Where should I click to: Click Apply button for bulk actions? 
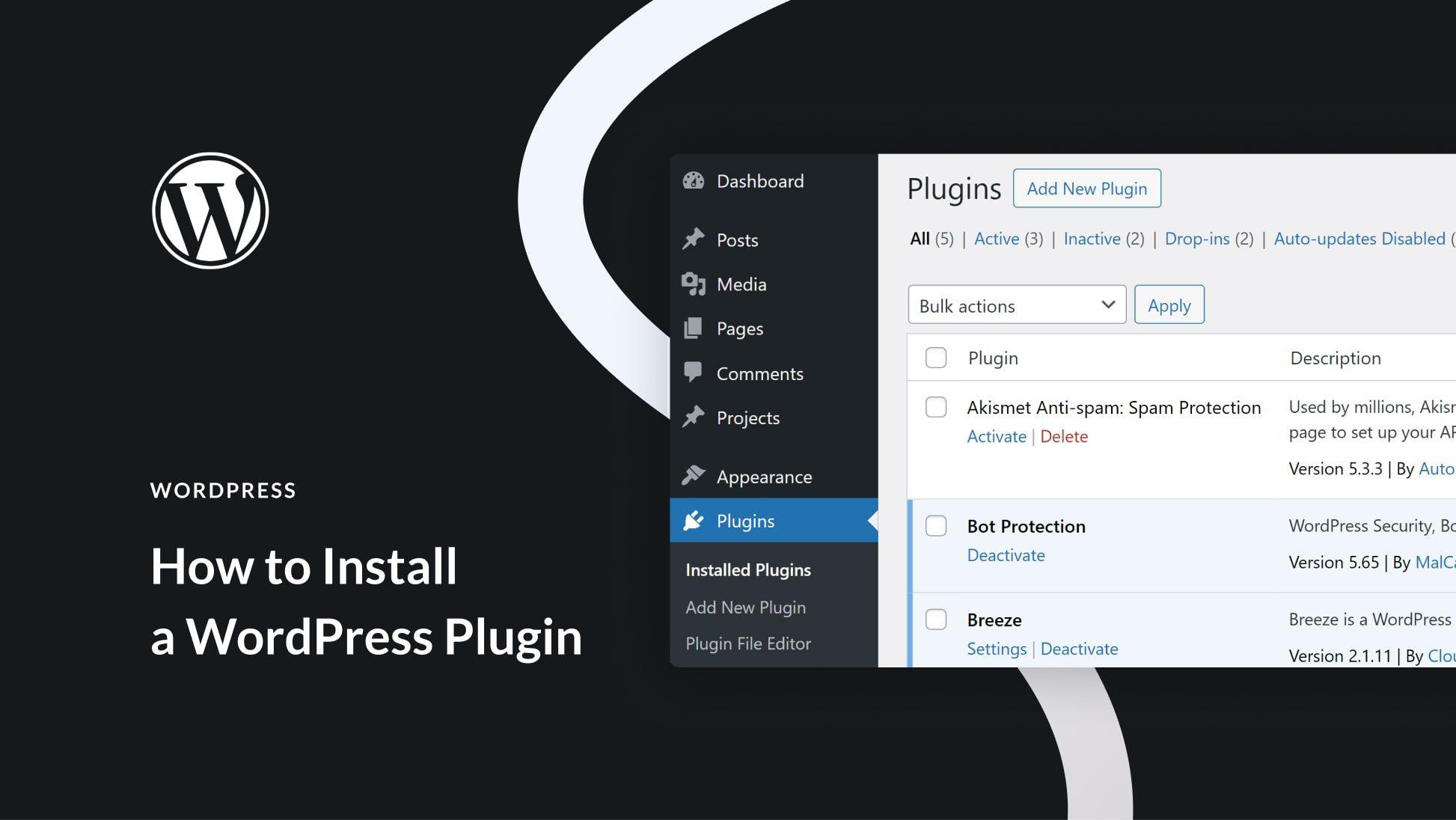pyautogui.click(x=1169, y=305)
